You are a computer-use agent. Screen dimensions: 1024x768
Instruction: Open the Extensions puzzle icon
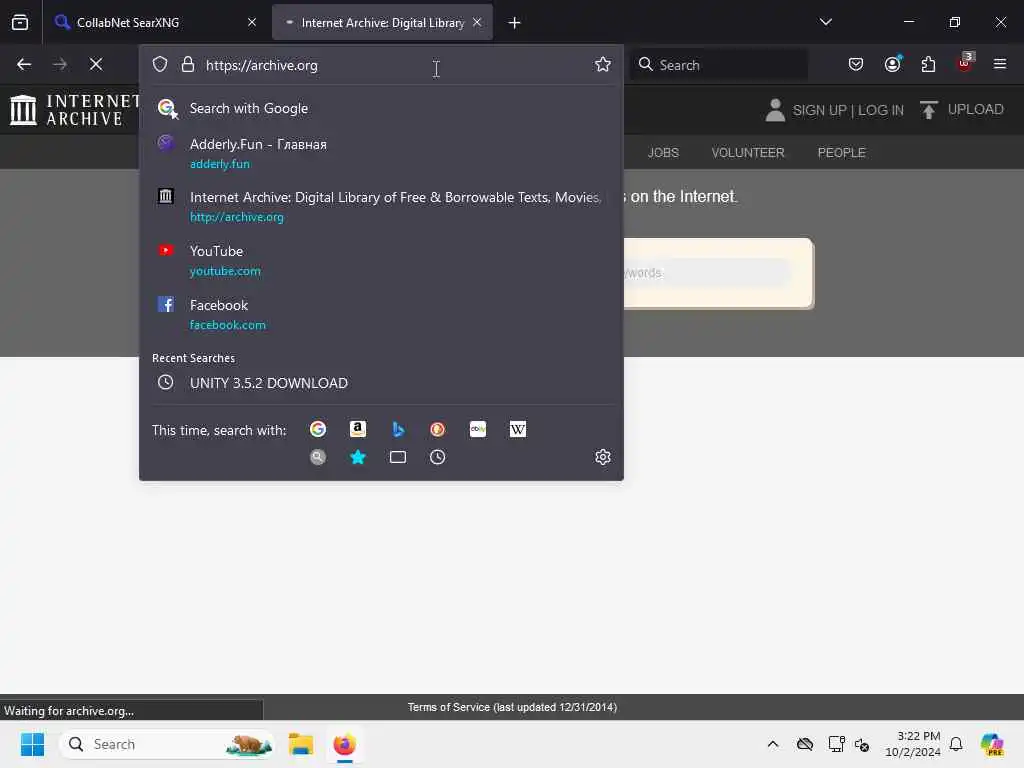tap(928, 64)
